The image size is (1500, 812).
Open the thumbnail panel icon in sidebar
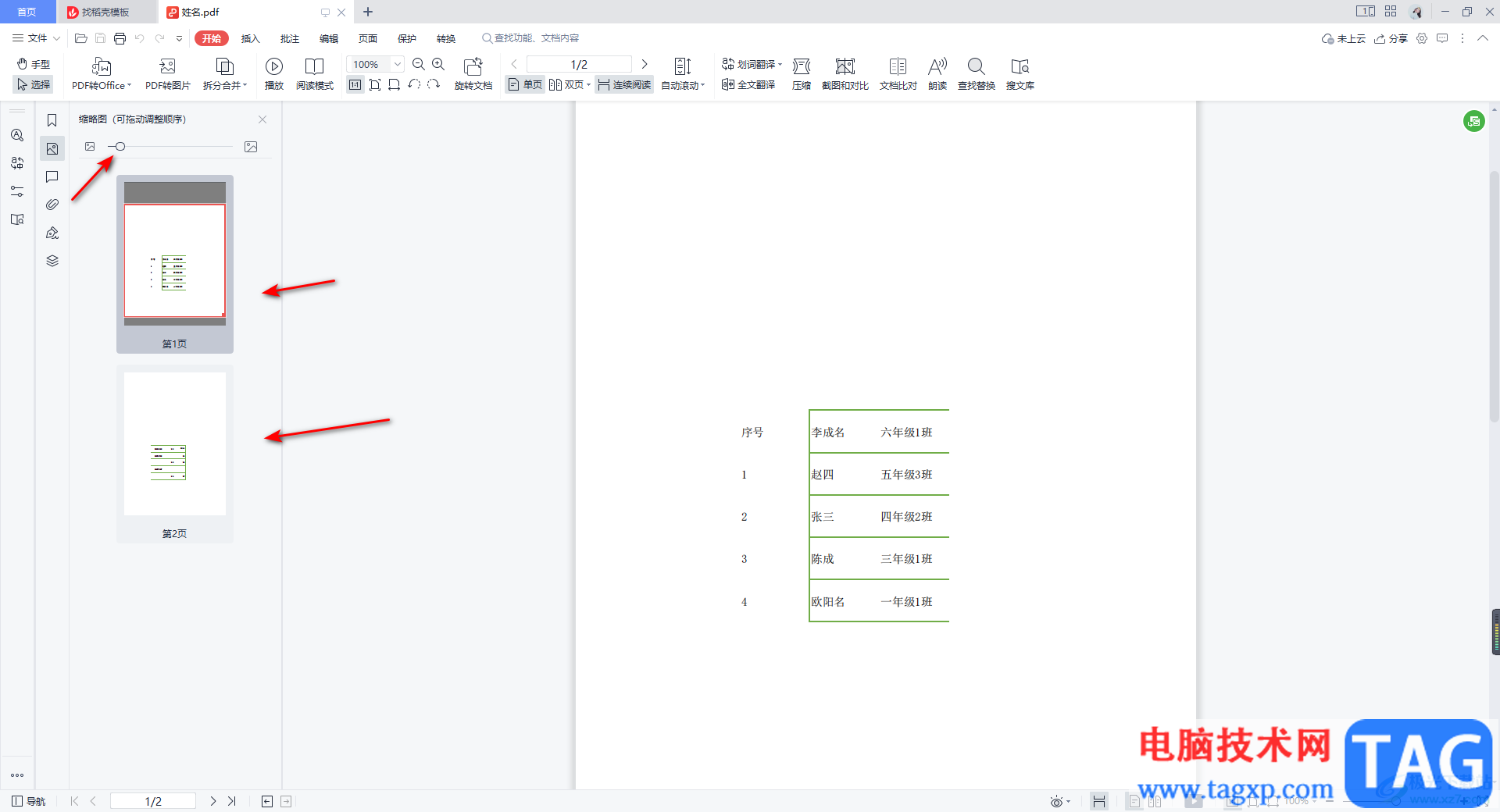coord(52,148)
